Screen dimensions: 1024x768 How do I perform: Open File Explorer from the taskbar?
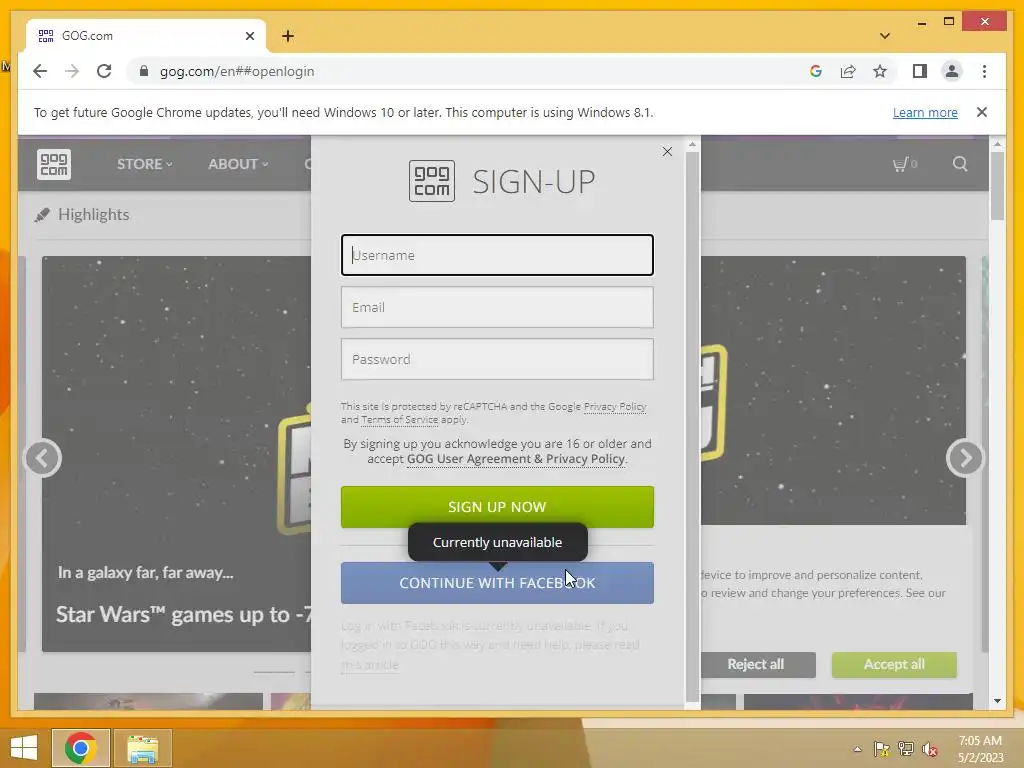coord(142,748)
